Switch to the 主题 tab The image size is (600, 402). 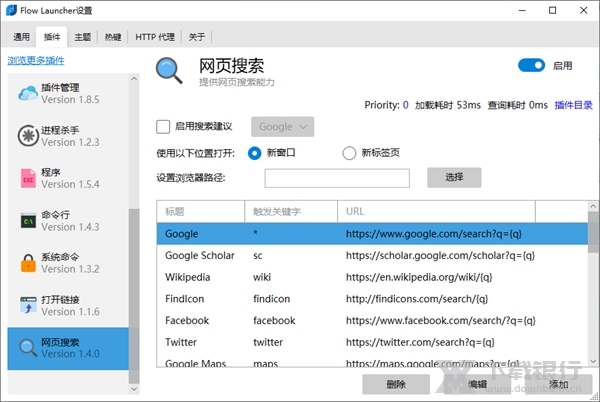82,37
